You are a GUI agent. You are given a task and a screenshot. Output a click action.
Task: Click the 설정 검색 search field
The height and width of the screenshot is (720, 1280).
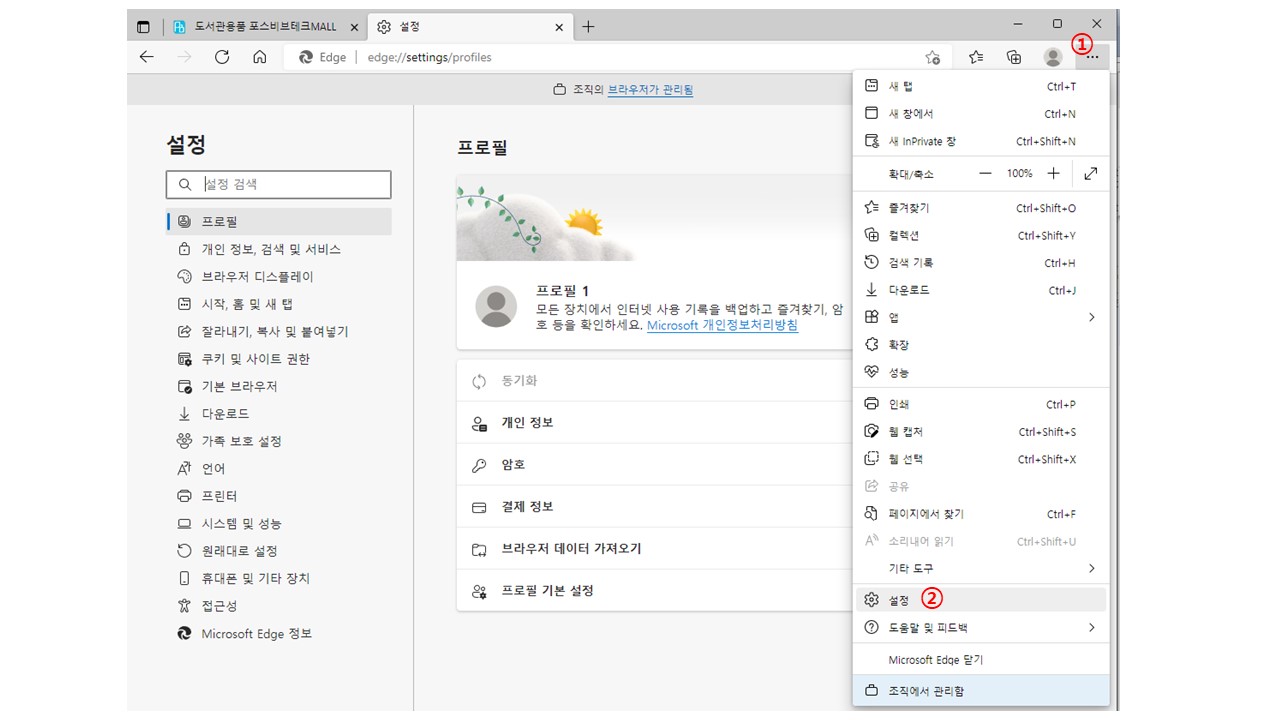(x=290, y=184)
